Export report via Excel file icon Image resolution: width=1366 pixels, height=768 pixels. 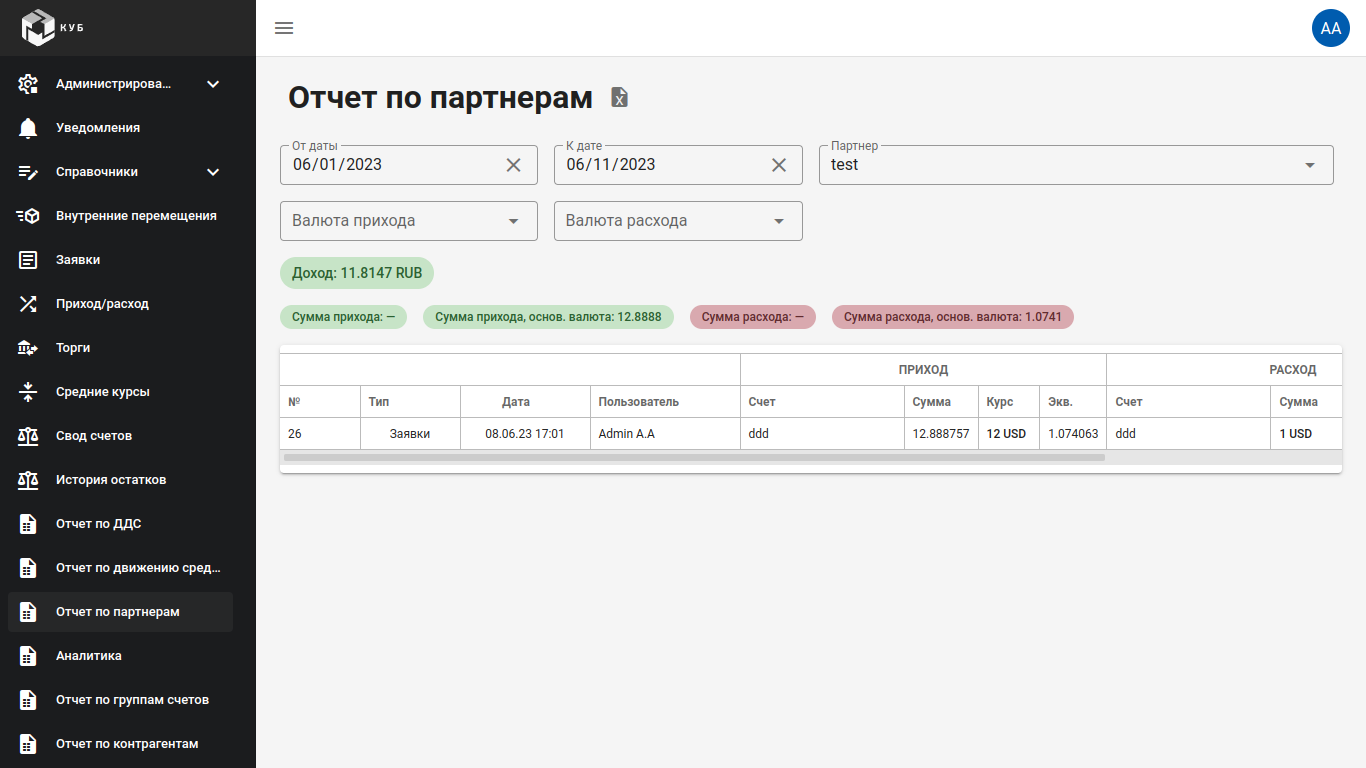click(x=620, y=97)
